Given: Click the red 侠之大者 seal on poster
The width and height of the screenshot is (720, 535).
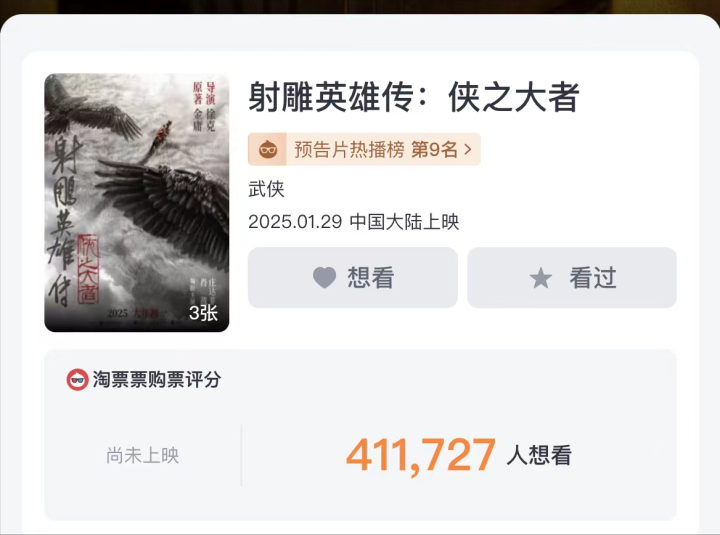Looking at the screenshot, I should click(88, 269).
